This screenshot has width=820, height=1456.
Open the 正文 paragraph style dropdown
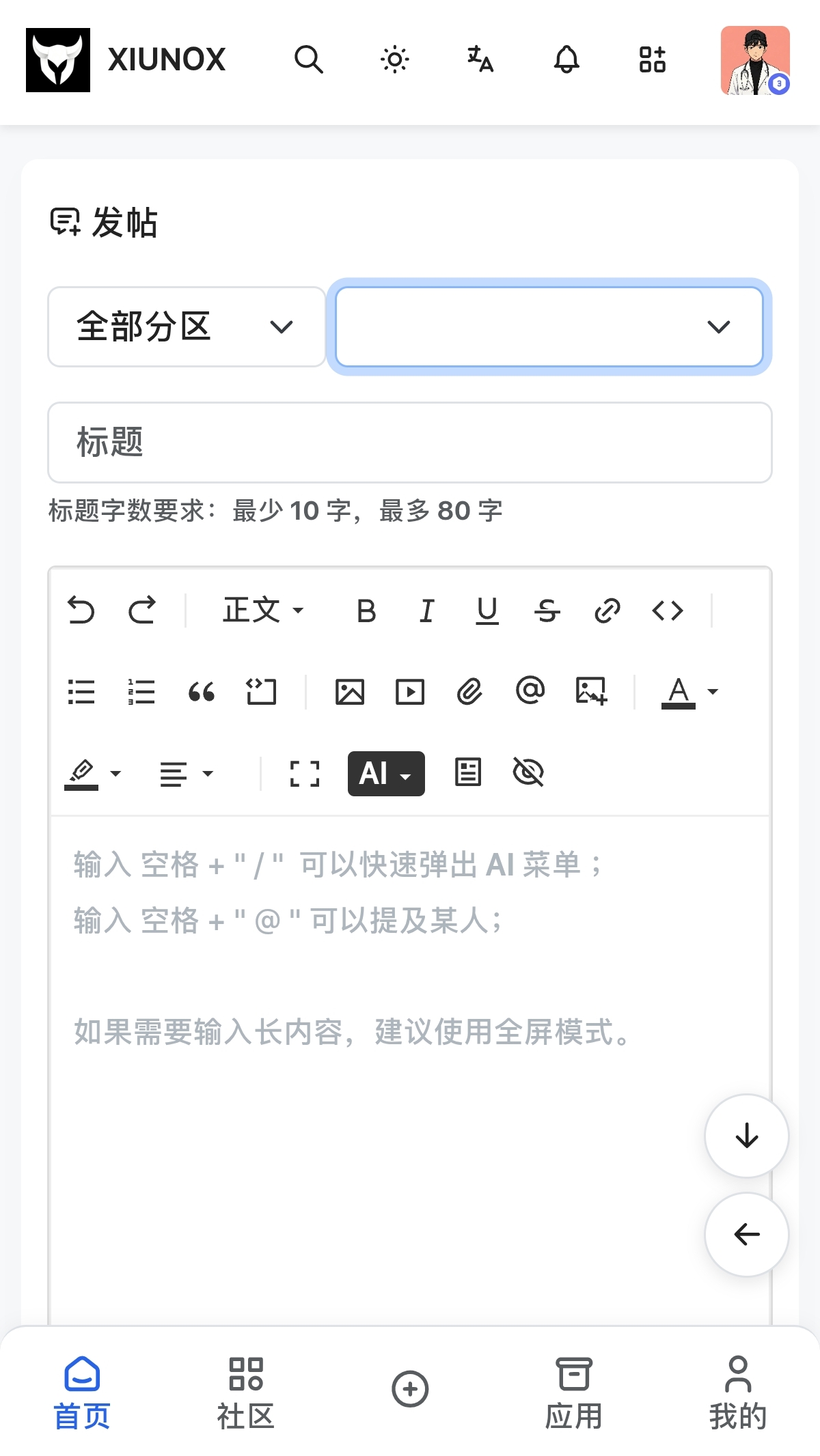click(x=264, y=611)
